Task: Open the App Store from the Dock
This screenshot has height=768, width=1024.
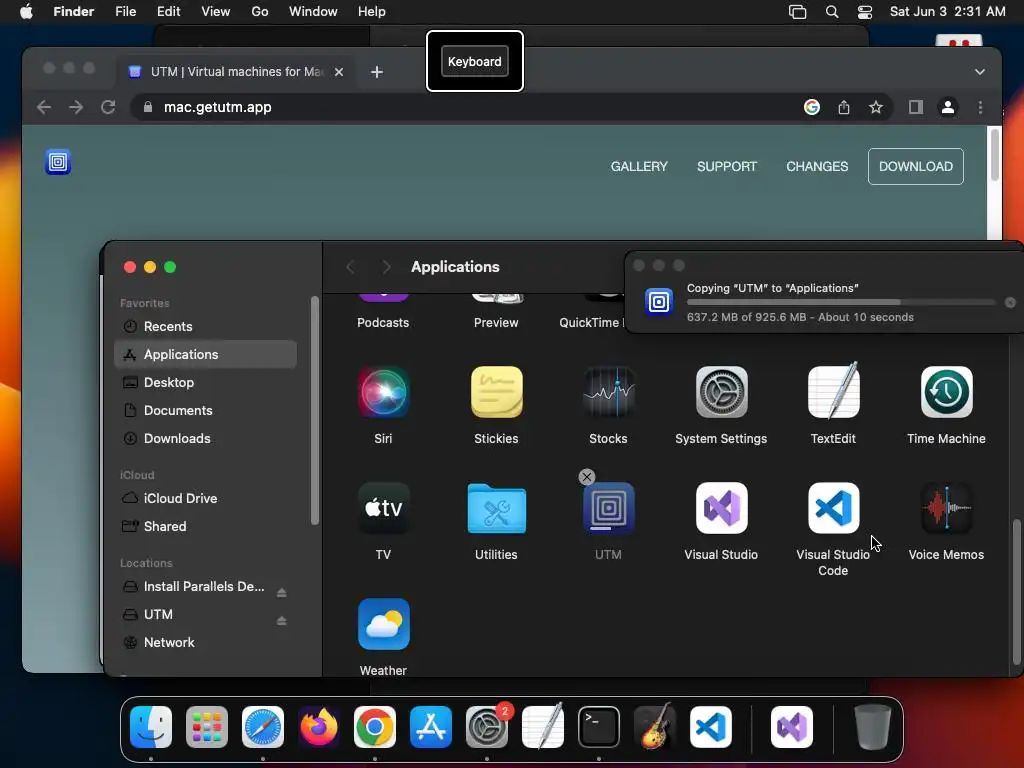Action: click(431, 727)
